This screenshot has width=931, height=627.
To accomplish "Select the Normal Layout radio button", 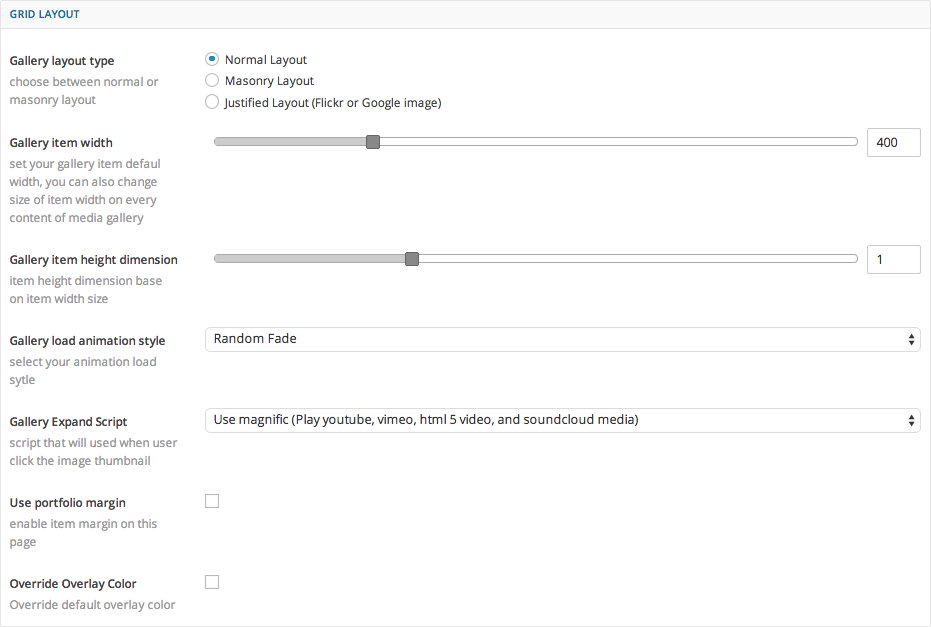I will coord(212,60).
